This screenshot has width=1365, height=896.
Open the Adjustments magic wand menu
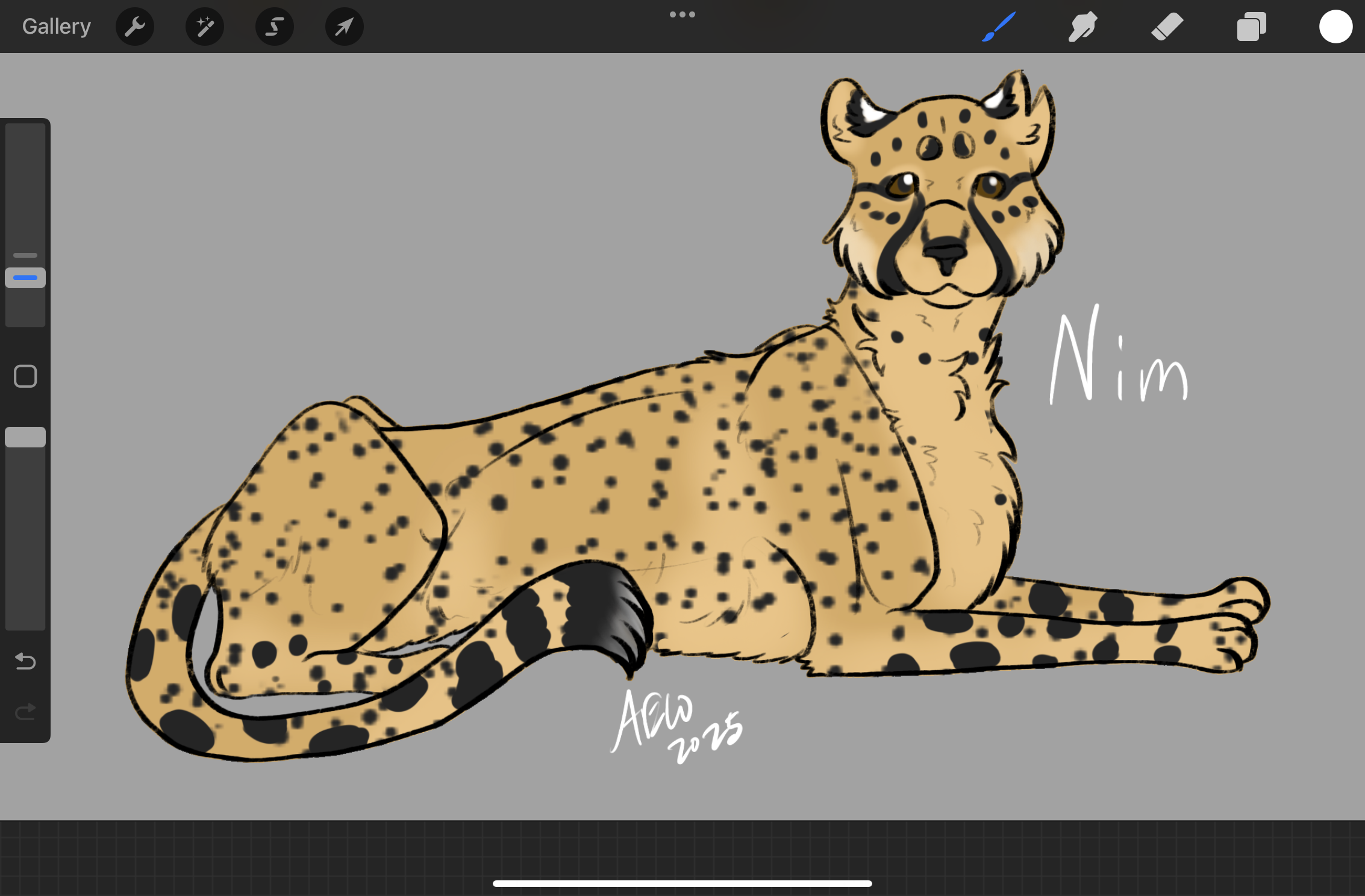point(205,26)
